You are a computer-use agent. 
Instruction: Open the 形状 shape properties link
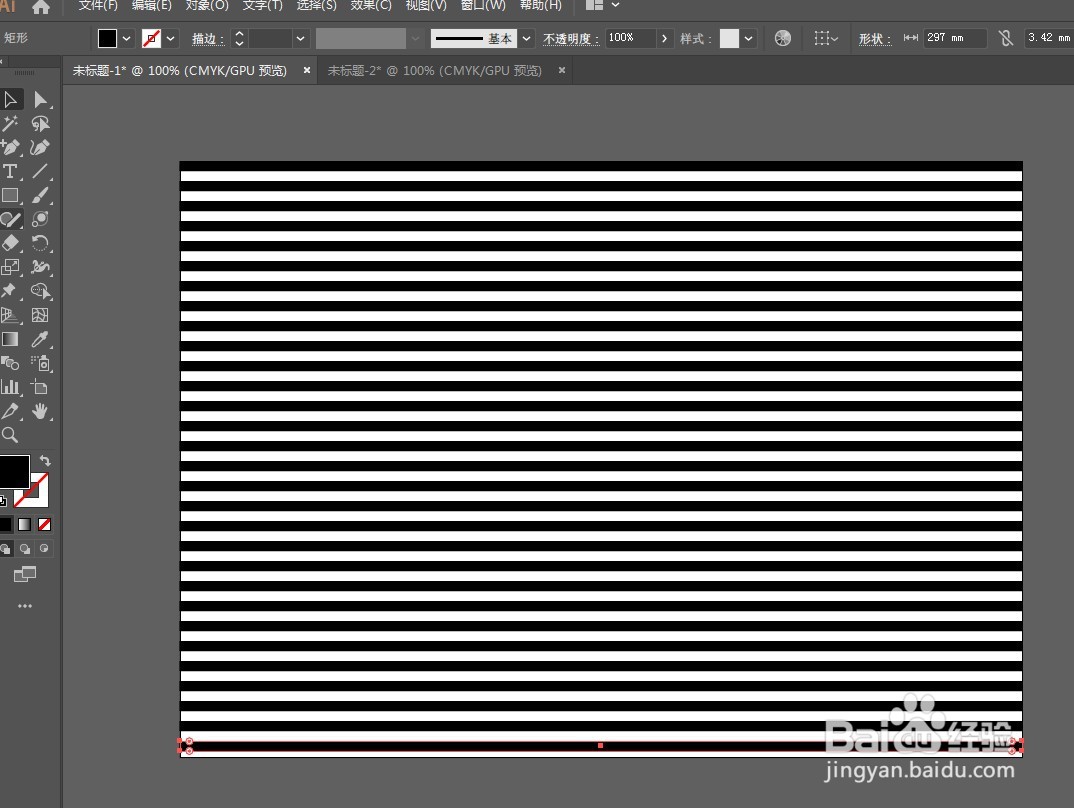(875, 39)
